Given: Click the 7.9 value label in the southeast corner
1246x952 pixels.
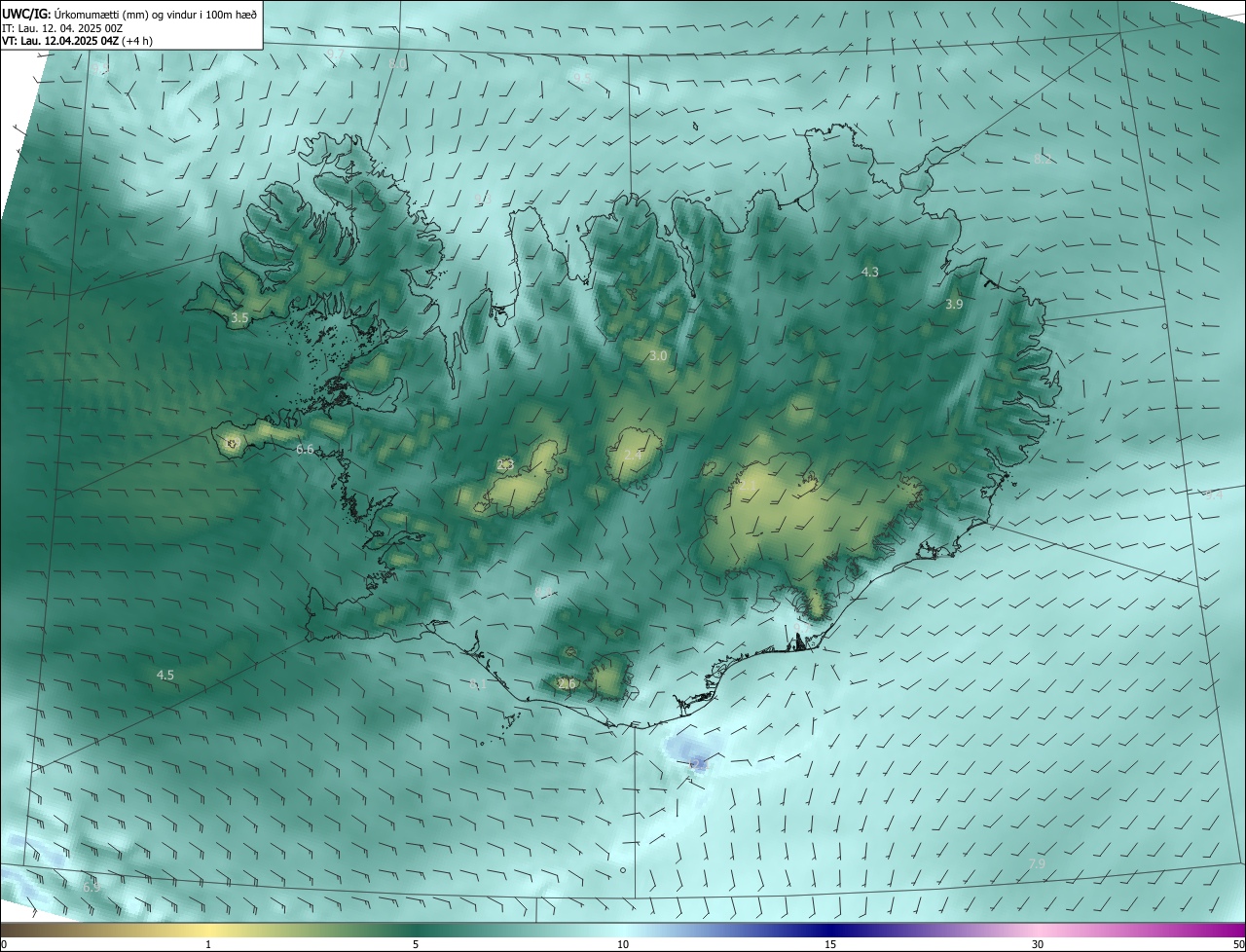Looking at the screenshot, I should pos(1037,863).
